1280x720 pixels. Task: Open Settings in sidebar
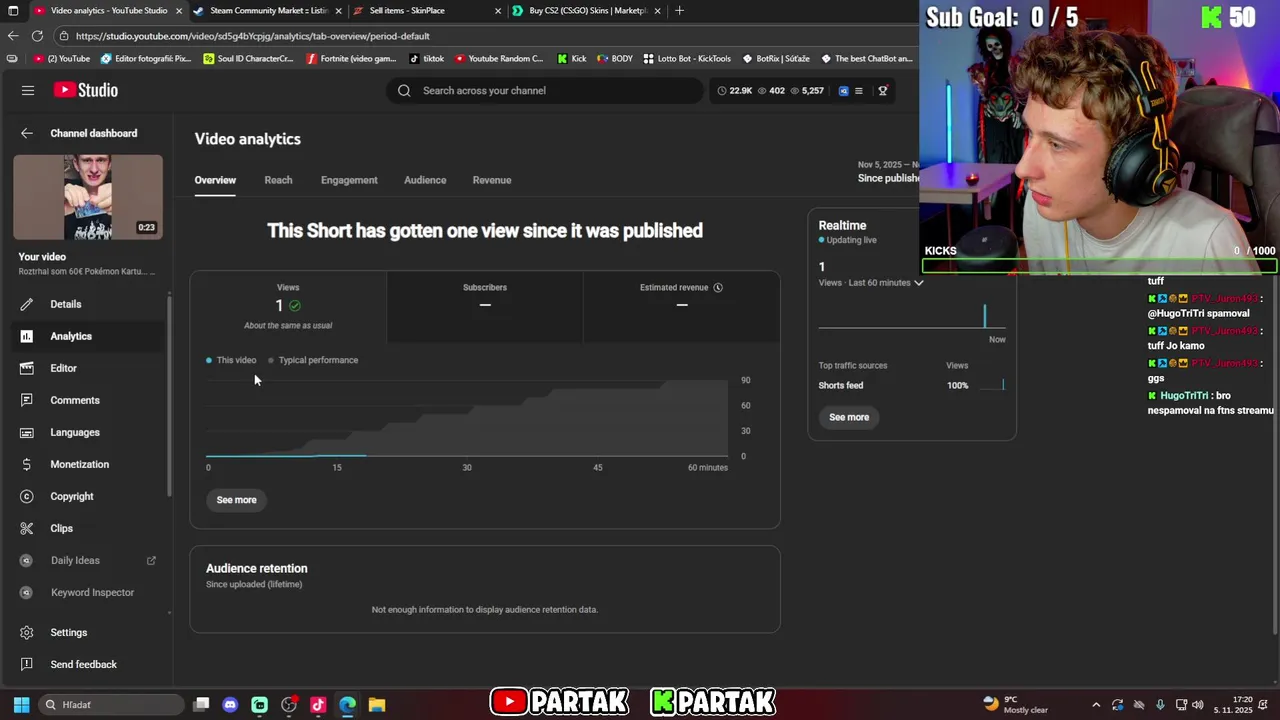click(88, 632)
